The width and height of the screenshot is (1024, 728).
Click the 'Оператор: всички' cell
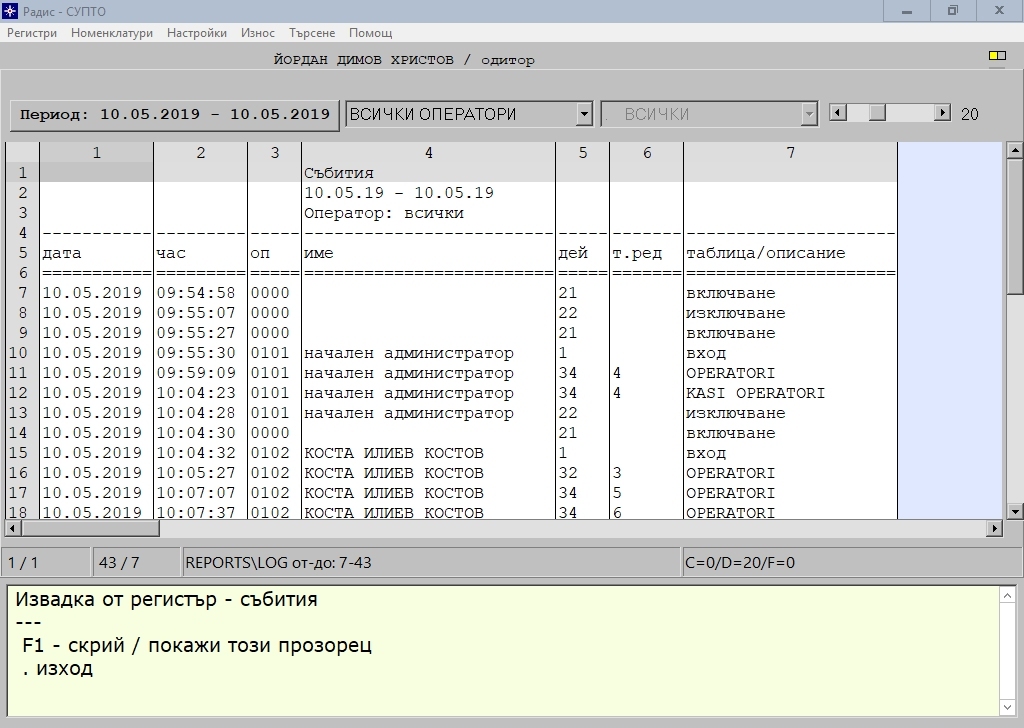tap(428, 213)
